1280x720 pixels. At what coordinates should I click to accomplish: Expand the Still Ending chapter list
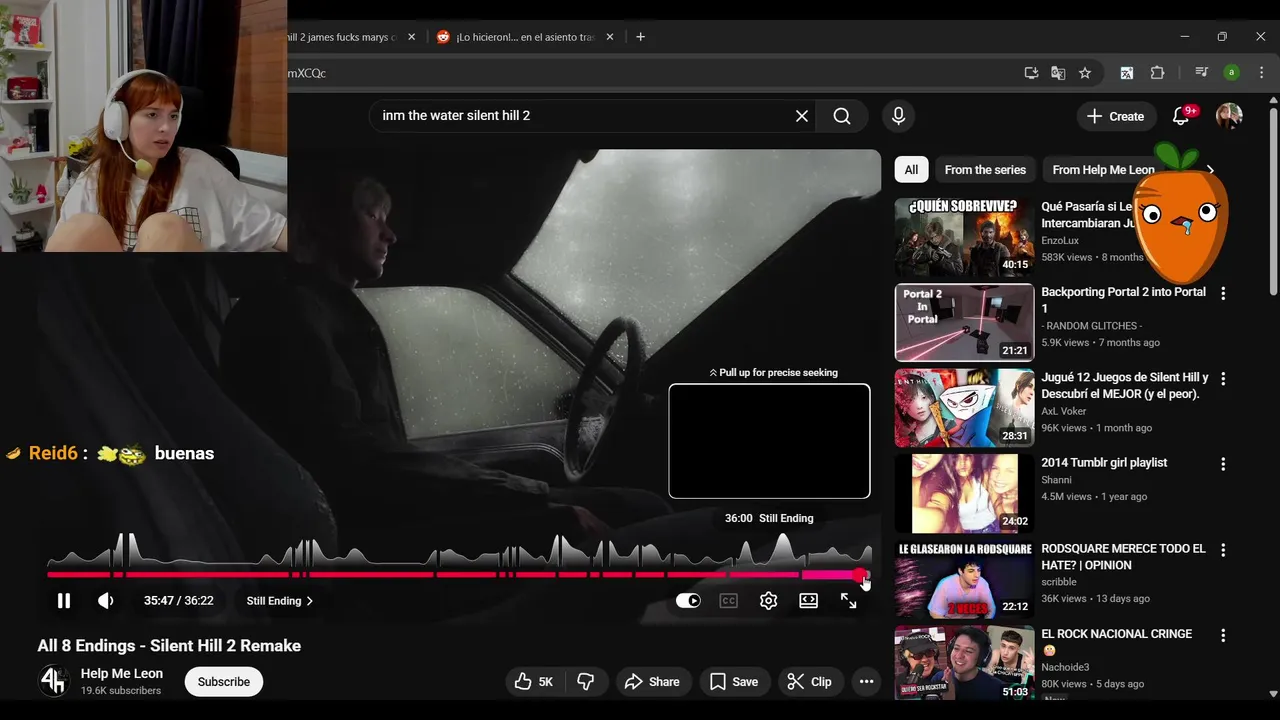280,601
